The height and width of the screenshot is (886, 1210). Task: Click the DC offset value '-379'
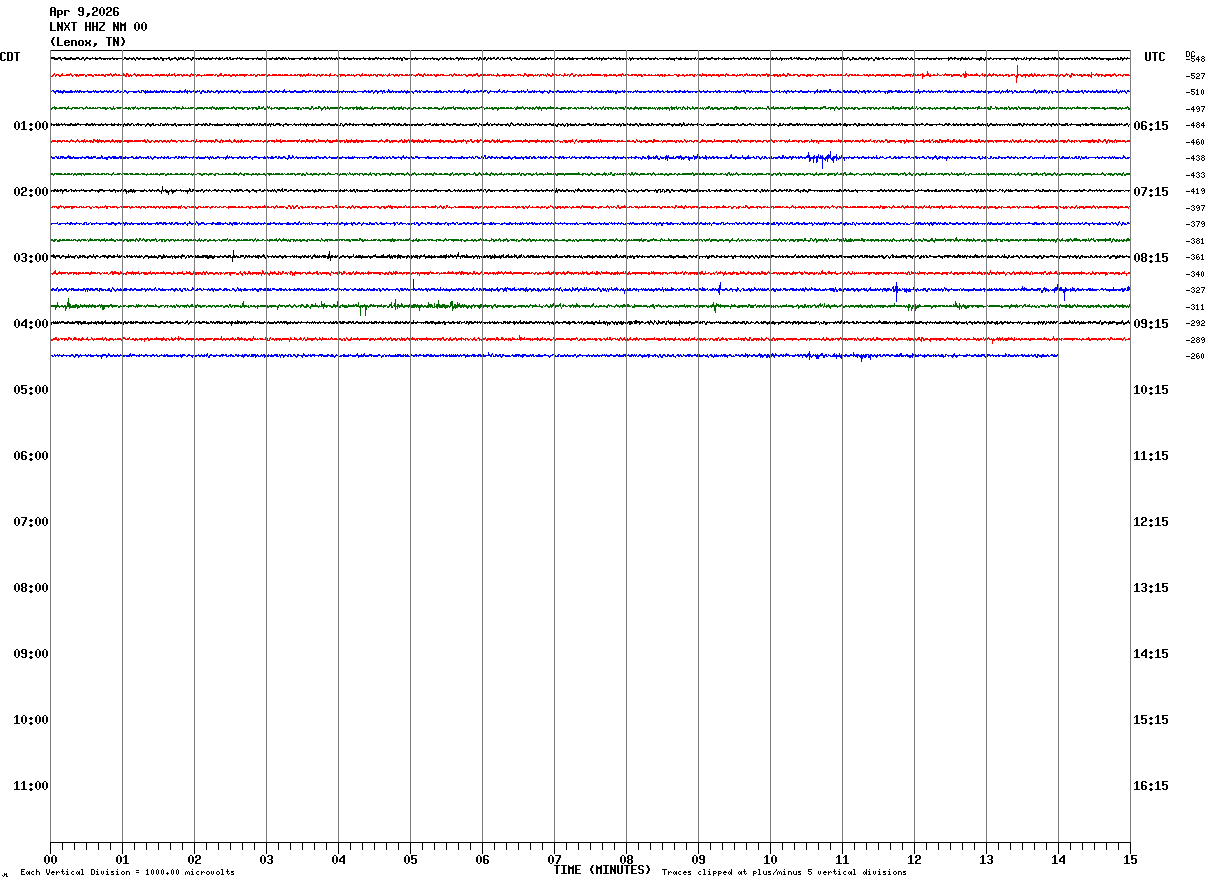[1195, 224]
